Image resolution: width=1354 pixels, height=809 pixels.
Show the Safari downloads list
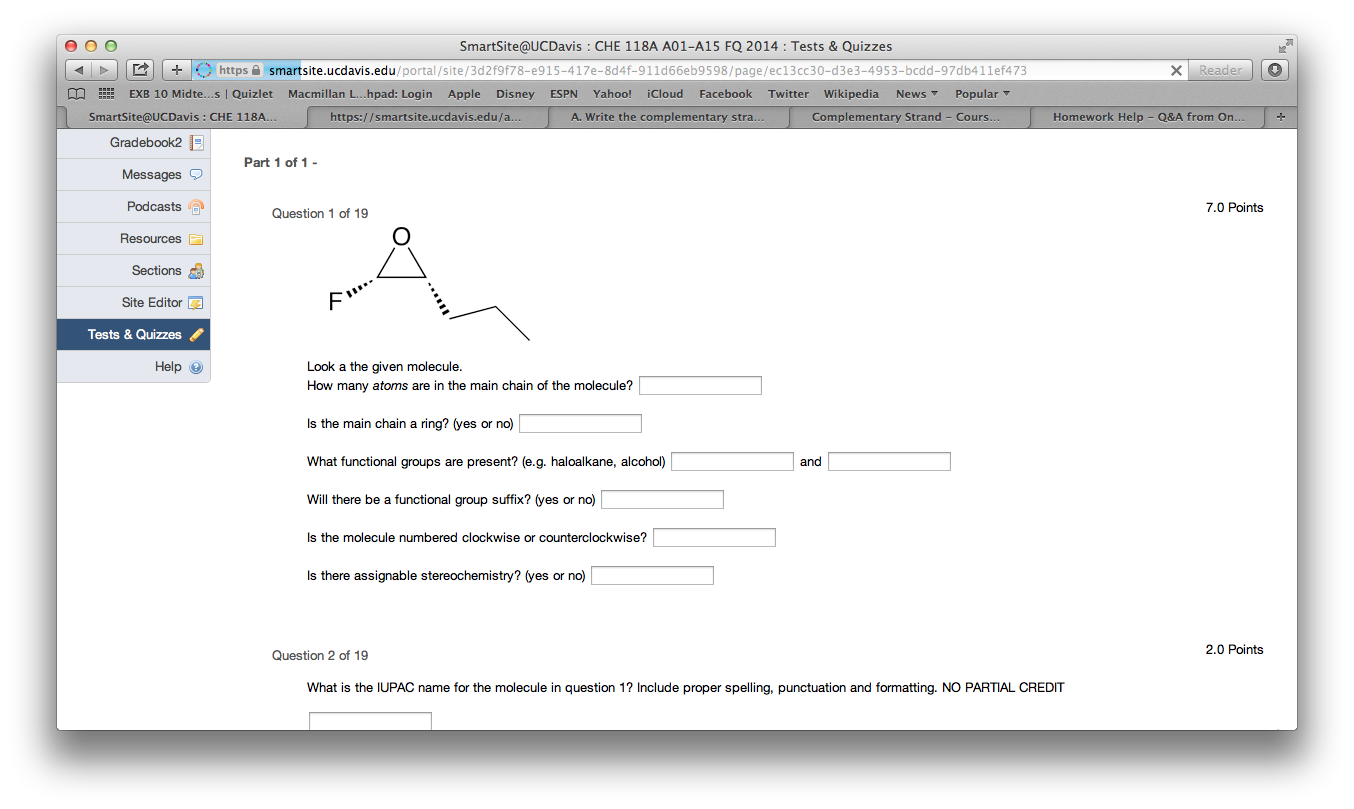tap(1274, 70)
